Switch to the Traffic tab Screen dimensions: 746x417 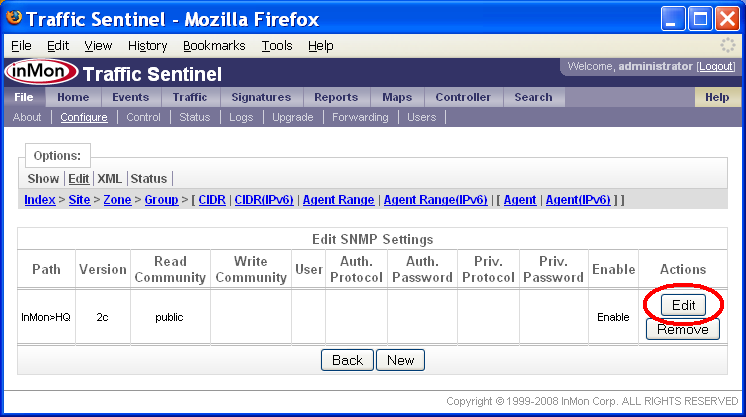click(189, 97)
